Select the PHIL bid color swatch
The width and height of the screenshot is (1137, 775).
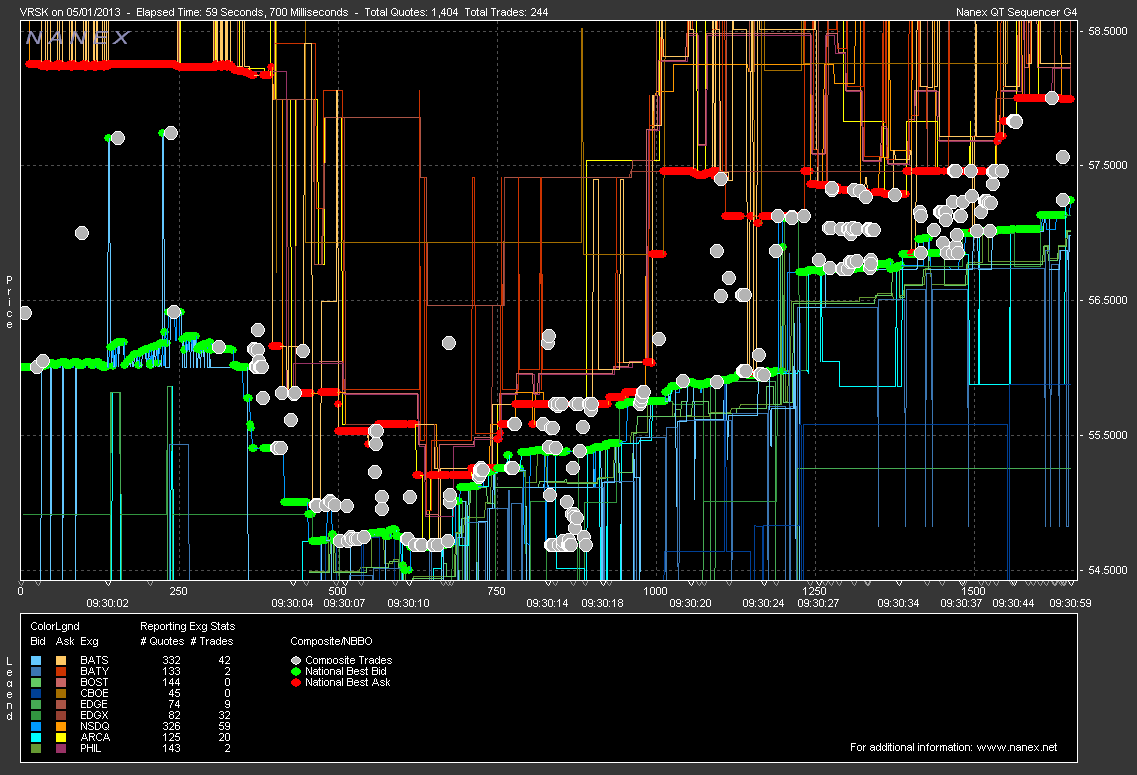pyautogui.click(x=36, y=748)
